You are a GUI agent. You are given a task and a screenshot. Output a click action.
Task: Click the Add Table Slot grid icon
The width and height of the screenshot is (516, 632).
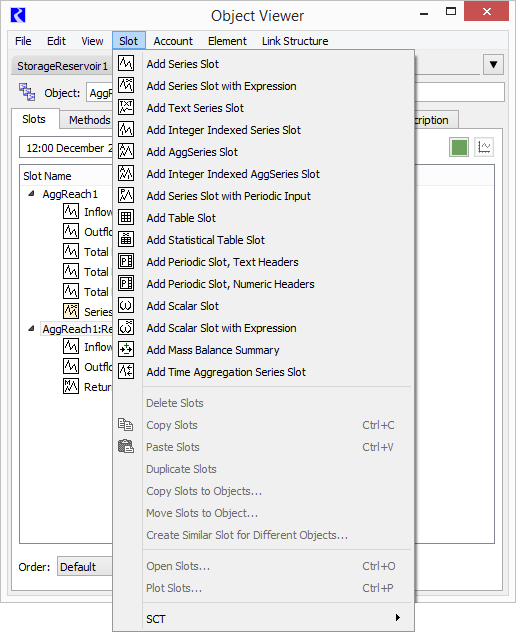pyautogui.click(x=126, y=217)
